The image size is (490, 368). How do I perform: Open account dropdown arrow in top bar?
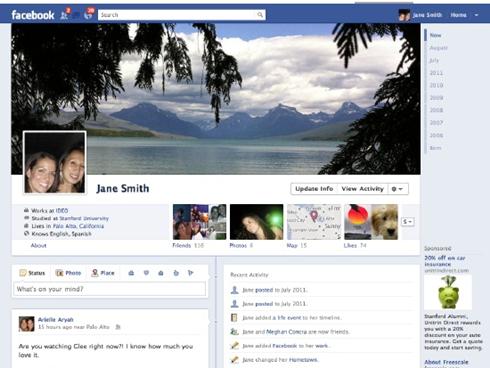476,15
